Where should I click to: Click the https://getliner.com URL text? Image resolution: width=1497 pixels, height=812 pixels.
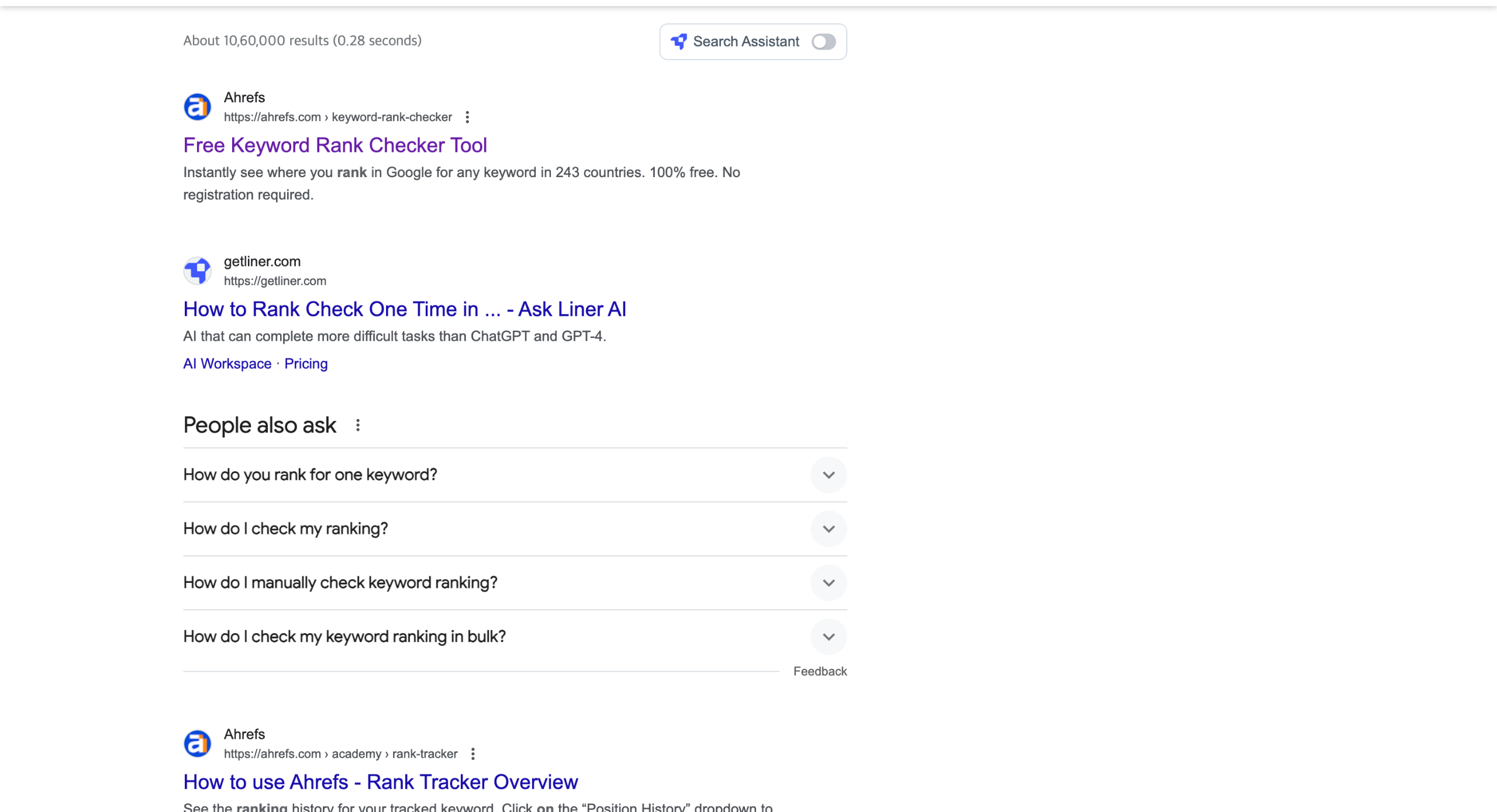pos(275,281)
